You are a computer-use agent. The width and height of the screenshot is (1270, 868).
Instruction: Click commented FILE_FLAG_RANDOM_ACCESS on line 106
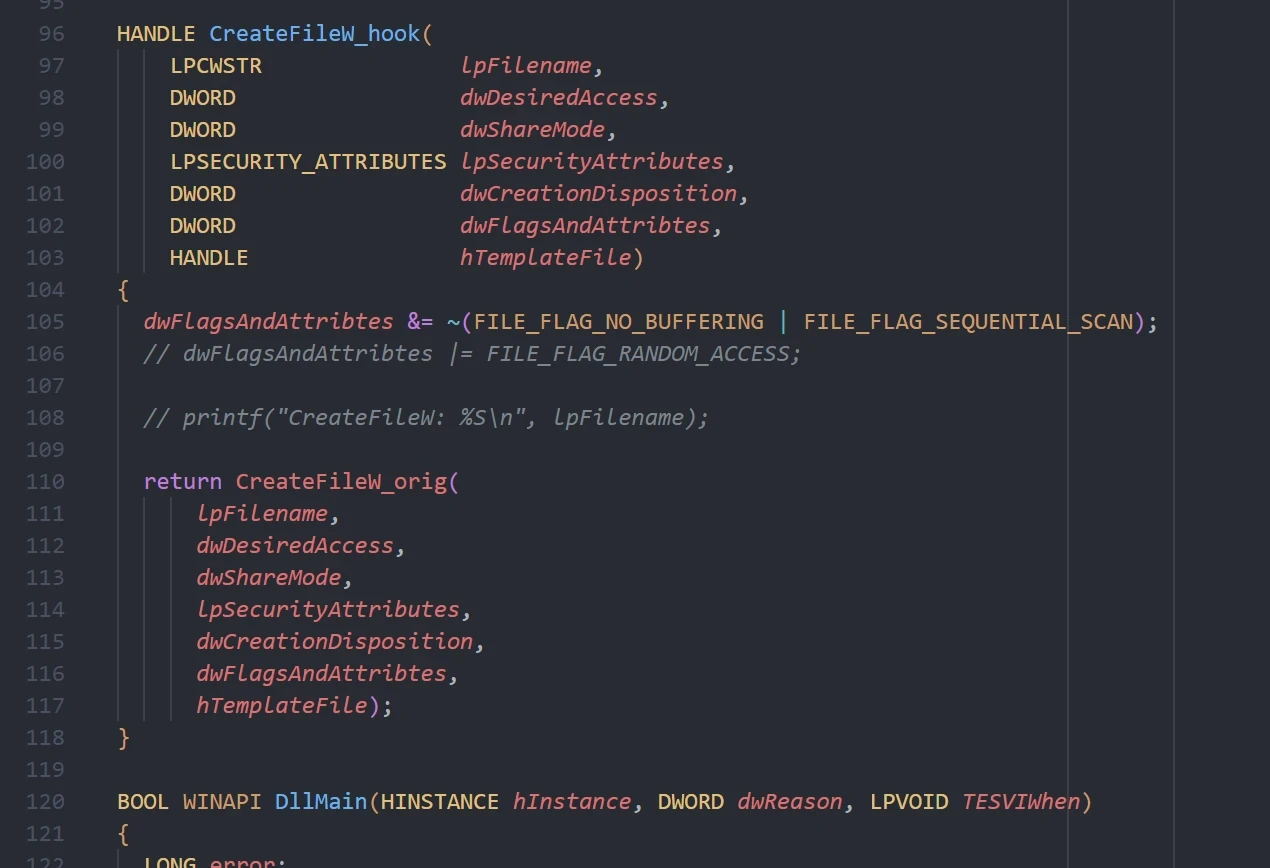(x=641, y=354)
